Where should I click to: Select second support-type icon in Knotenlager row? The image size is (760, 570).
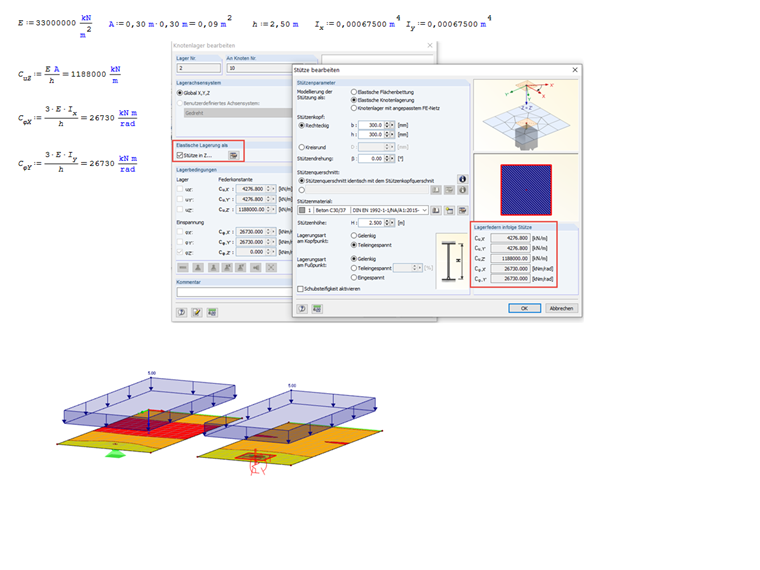tap(198, 268)
